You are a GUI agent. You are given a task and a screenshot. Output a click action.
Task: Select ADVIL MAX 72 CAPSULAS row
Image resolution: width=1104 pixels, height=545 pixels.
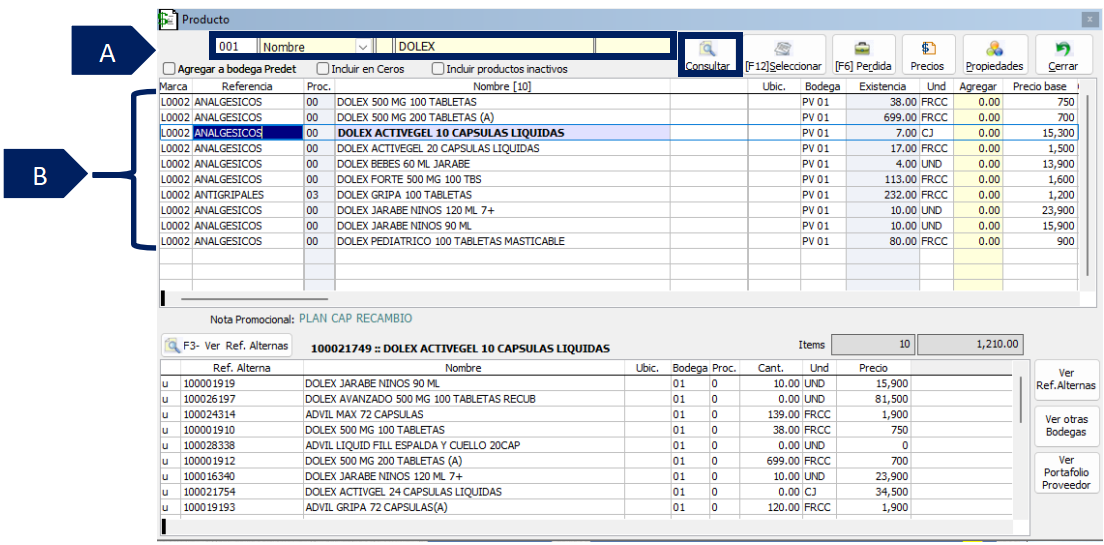coord(586,415)
